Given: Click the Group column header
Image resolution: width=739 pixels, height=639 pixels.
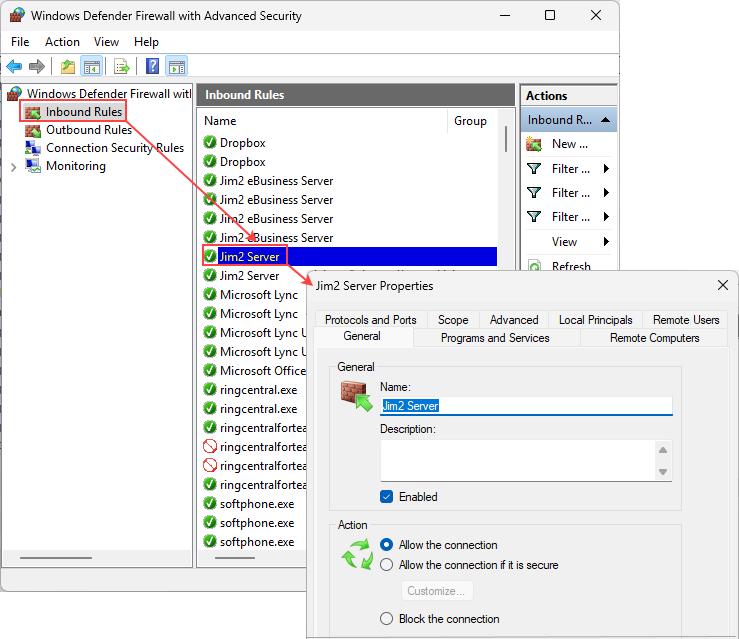Looking at the screenshot, I should point(470,121).
